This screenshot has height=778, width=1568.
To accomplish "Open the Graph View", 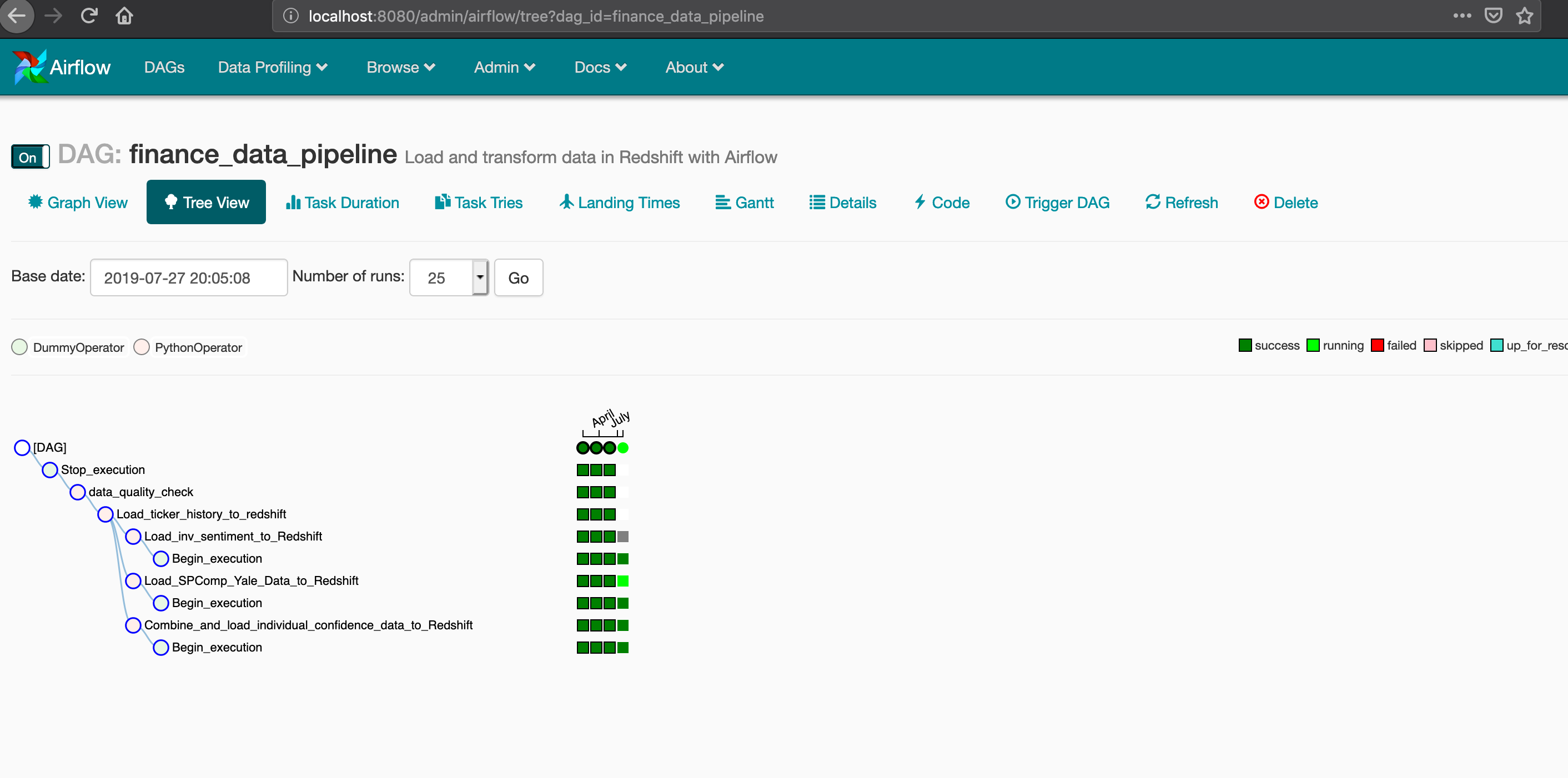I will [x=78, y=203].
